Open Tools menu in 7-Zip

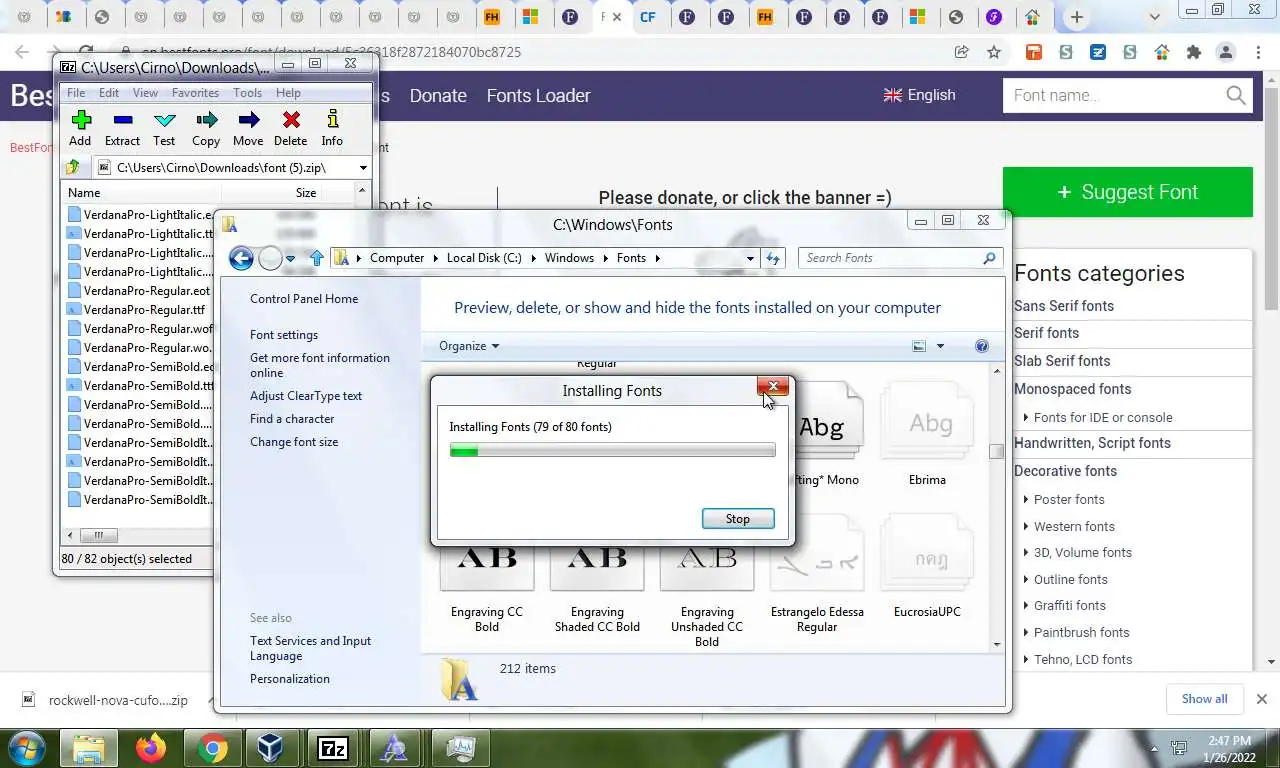(247, 93)
